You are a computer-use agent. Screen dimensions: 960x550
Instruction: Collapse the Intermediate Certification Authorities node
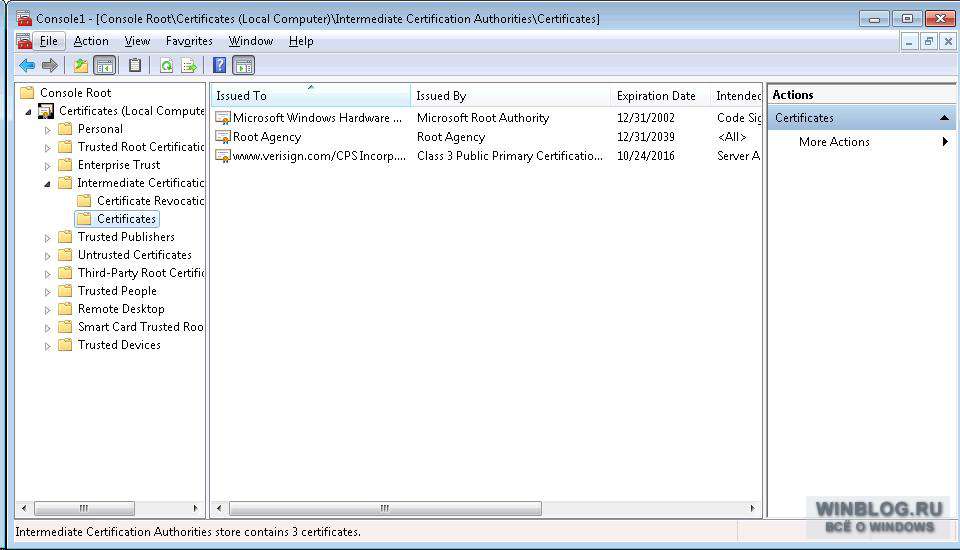(x=48, y=184)
